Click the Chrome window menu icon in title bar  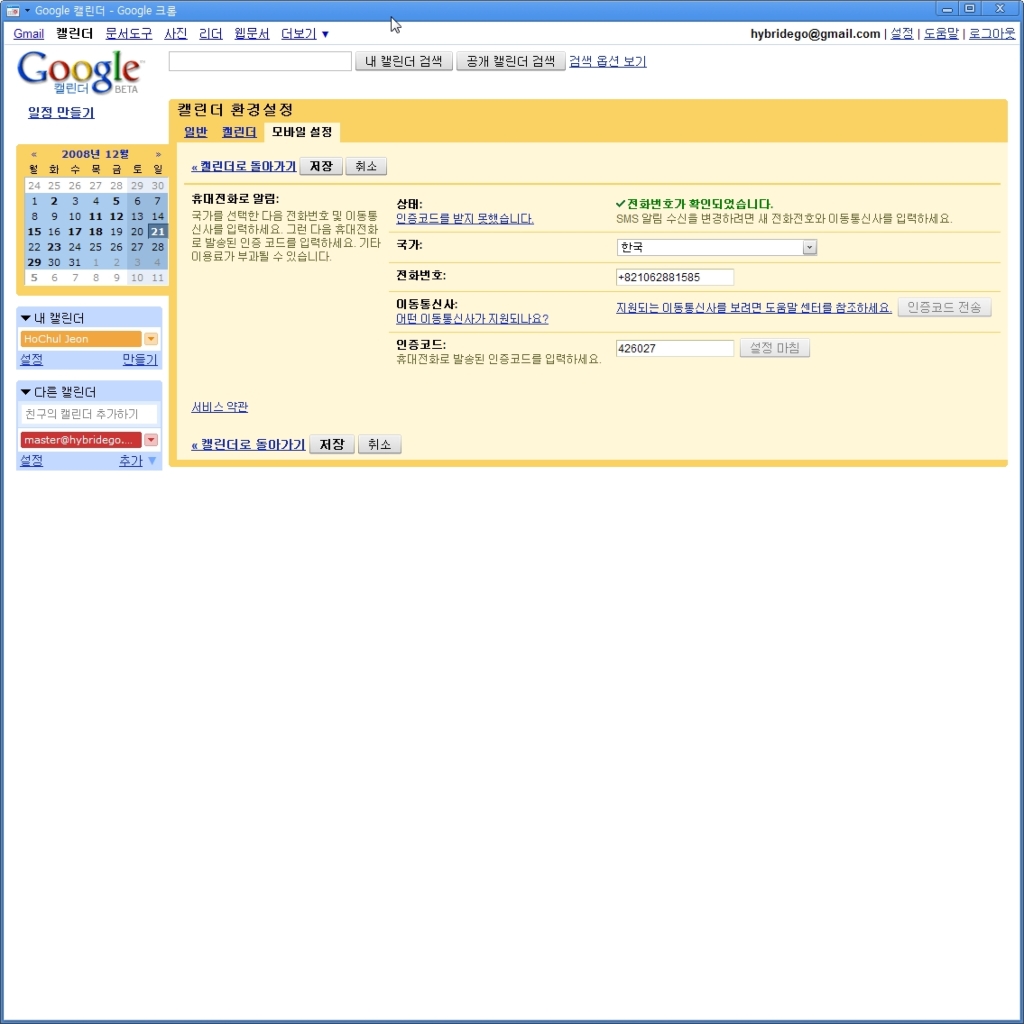[x=13, y=10]
